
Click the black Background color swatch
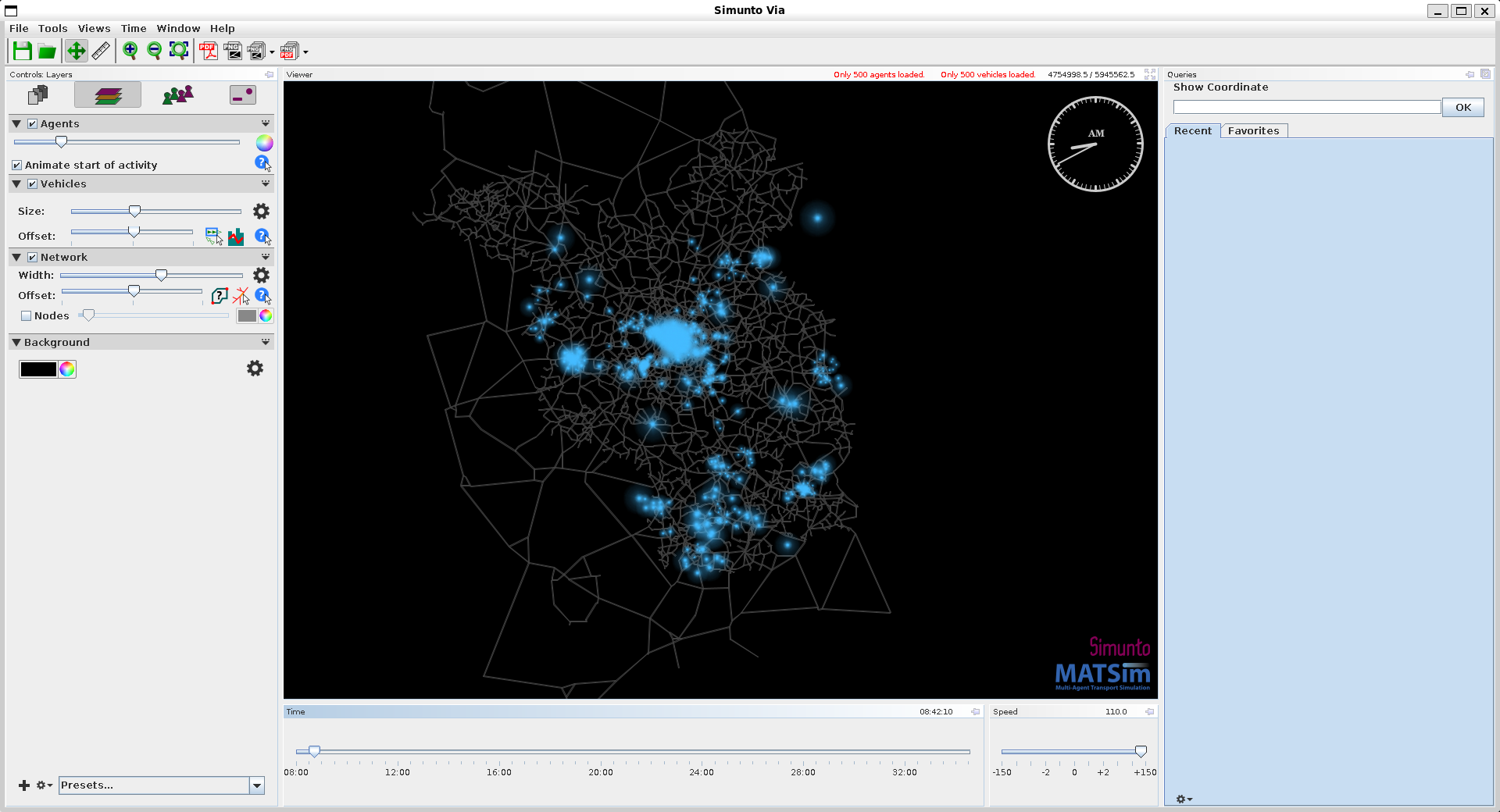(x=38, y=369)
